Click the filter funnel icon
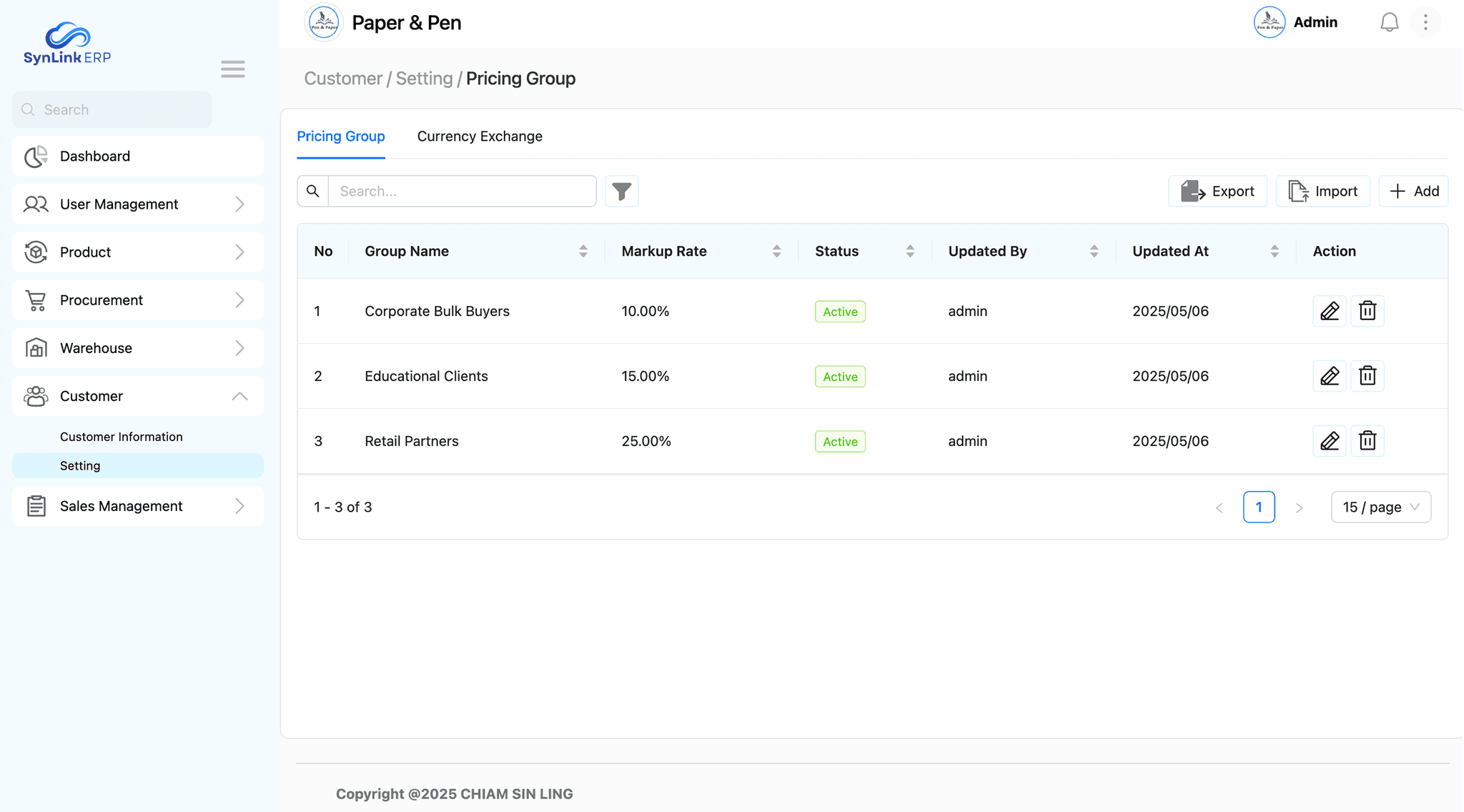Image resolution: width=1464 pixels, height=812 pixels. click(x=621, y=192)
